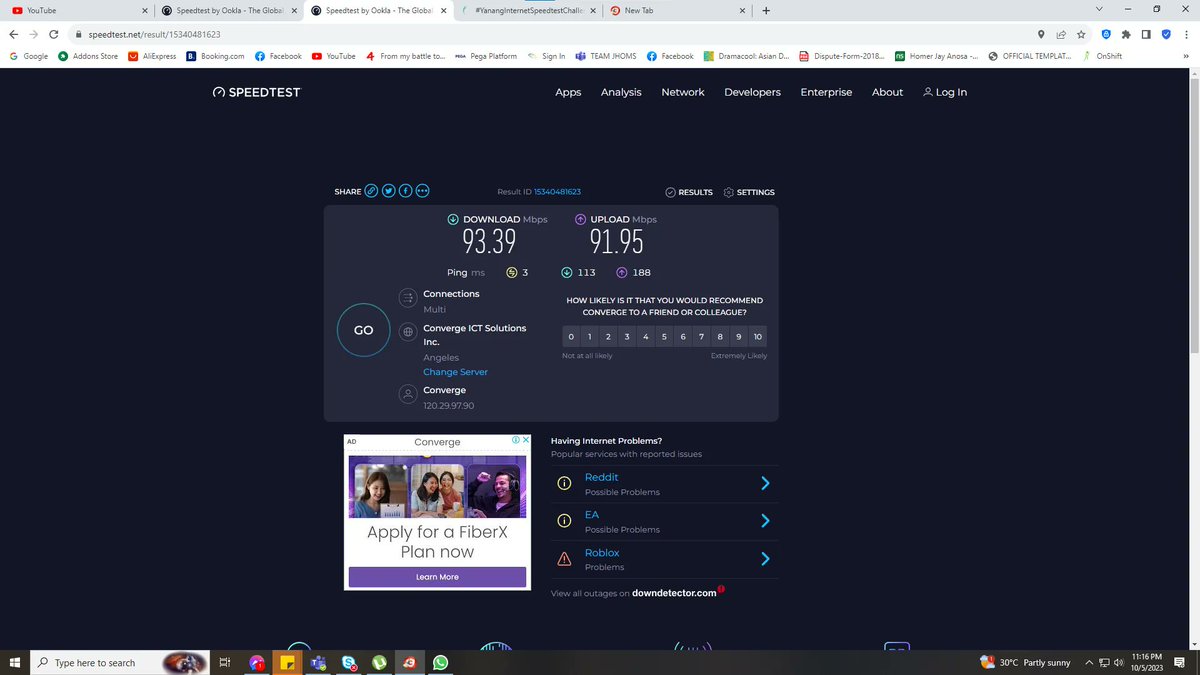Image resolution: width=1200 pixels, height=675 pixels.
Task: Close the Converge ad with X
Action: [x=525, y=440]
